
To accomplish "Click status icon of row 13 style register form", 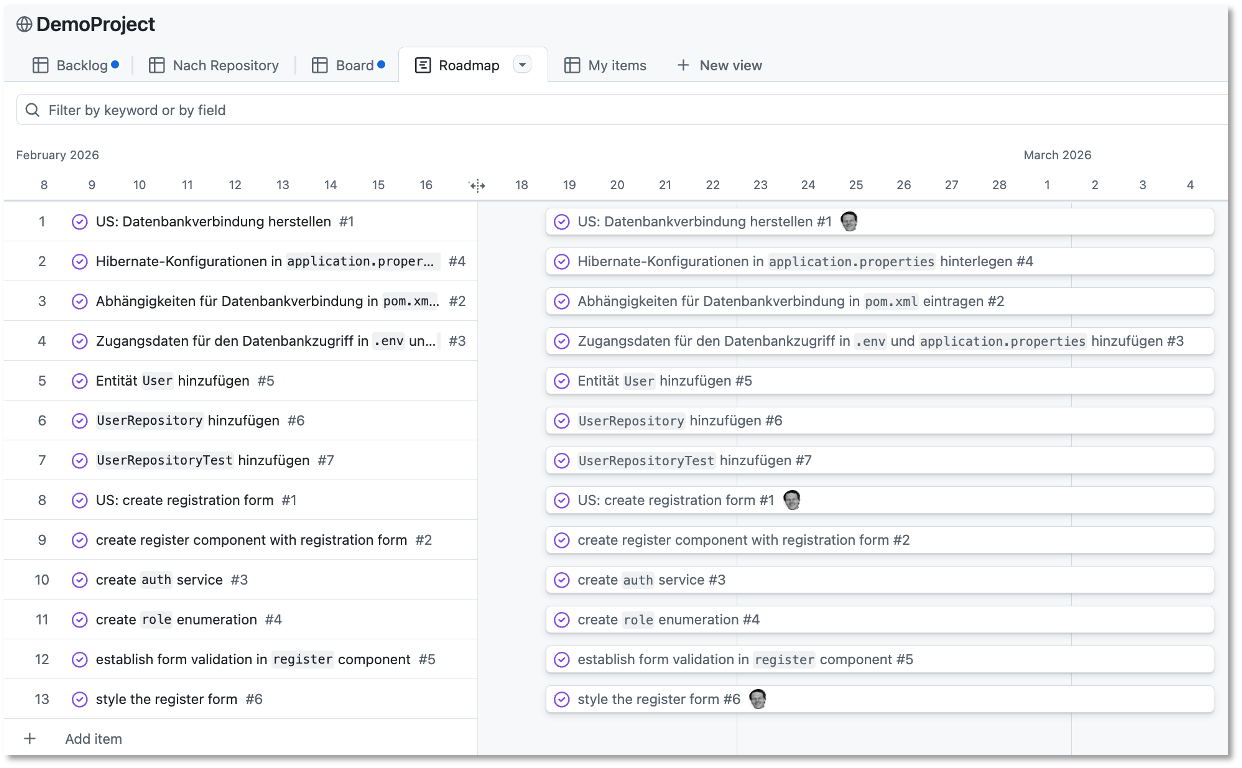I will pos(80,699).
